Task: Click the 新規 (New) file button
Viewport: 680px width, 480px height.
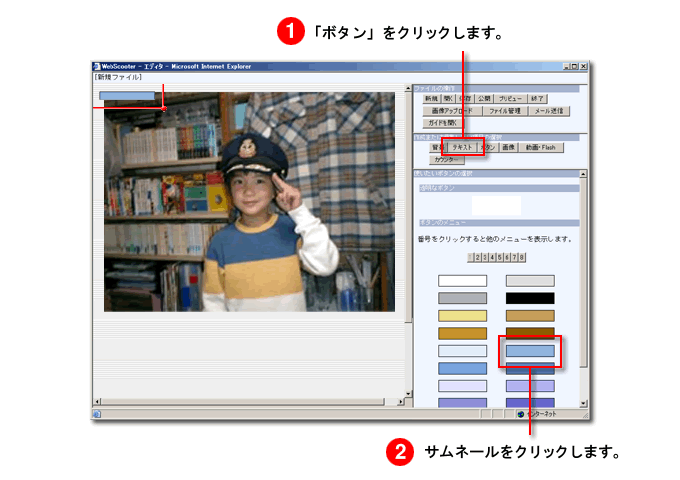Action: 432,99
